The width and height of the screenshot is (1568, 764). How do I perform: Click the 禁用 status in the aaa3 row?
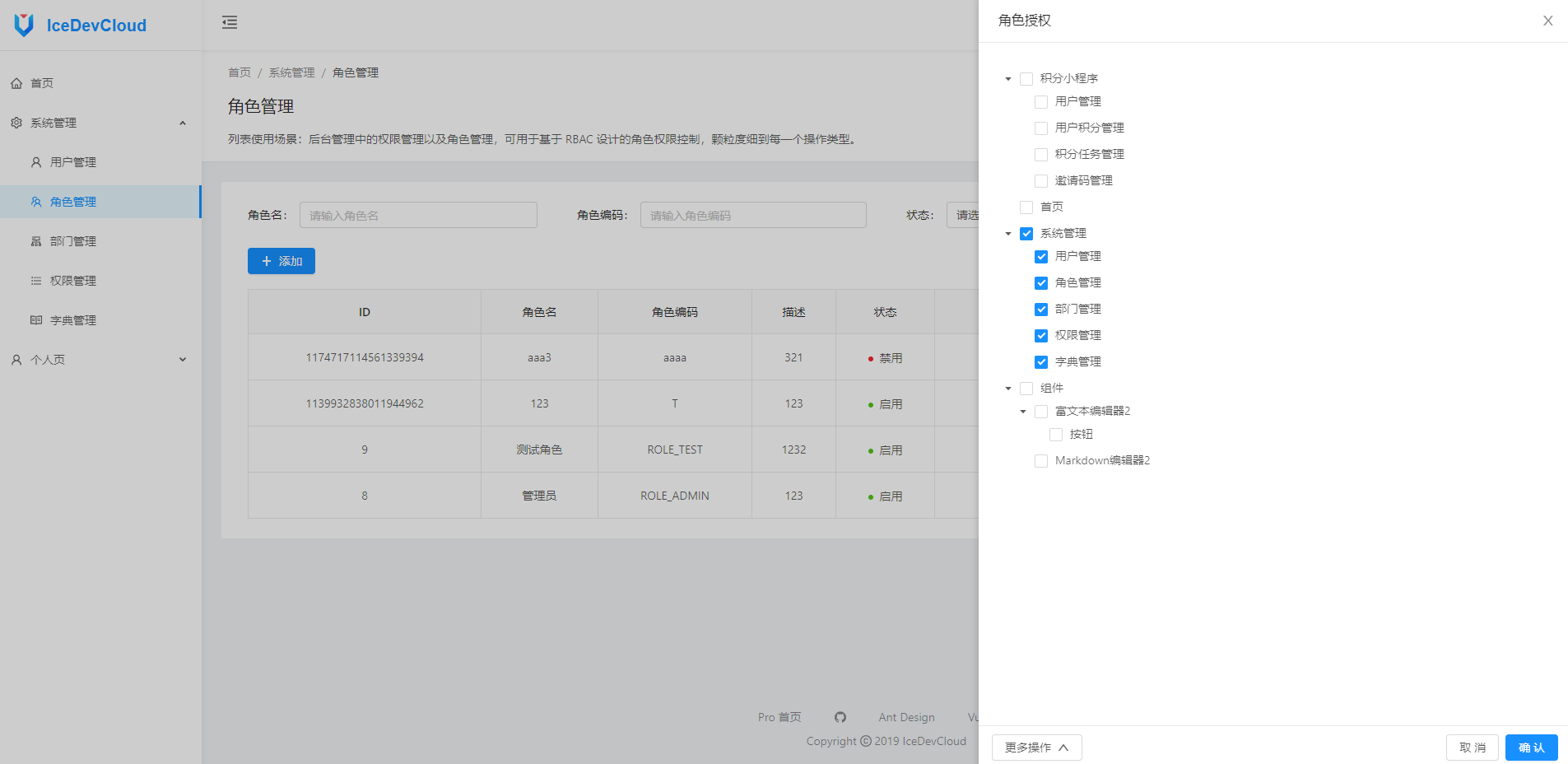coord(885,358)
